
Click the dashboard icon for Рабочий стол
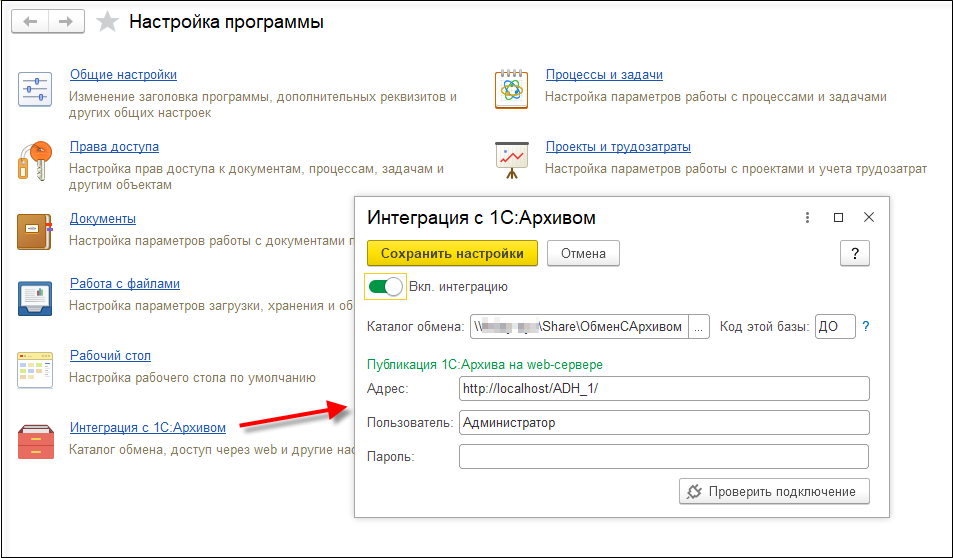click(35, 370)
